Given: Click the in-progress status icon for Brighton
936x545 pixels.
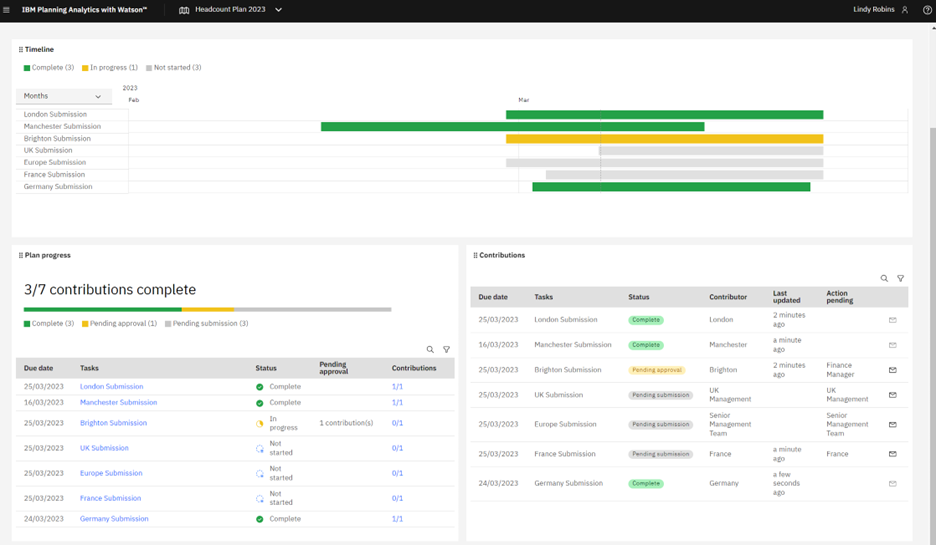Looking at the screenshot, I should (x=260, y=424).
